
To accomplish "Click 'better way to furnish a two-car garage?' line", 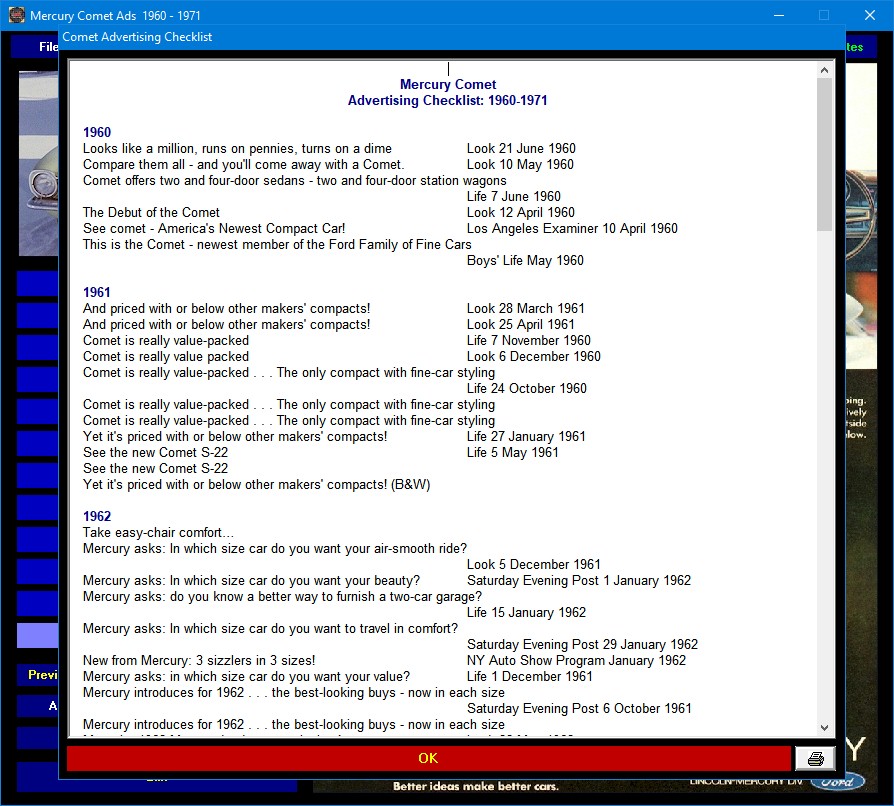I will (282, 596).
